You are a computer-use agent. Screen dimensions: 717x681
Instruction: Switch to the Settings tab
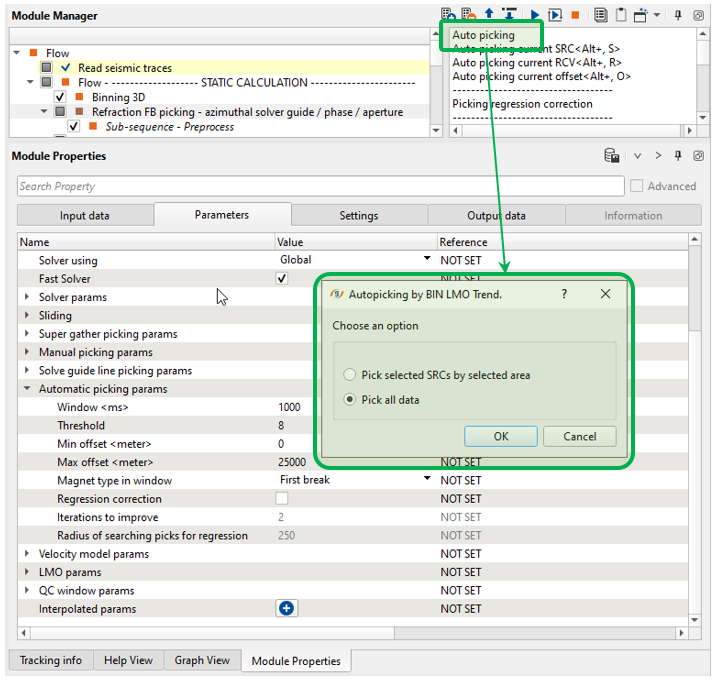click(358, 215)
